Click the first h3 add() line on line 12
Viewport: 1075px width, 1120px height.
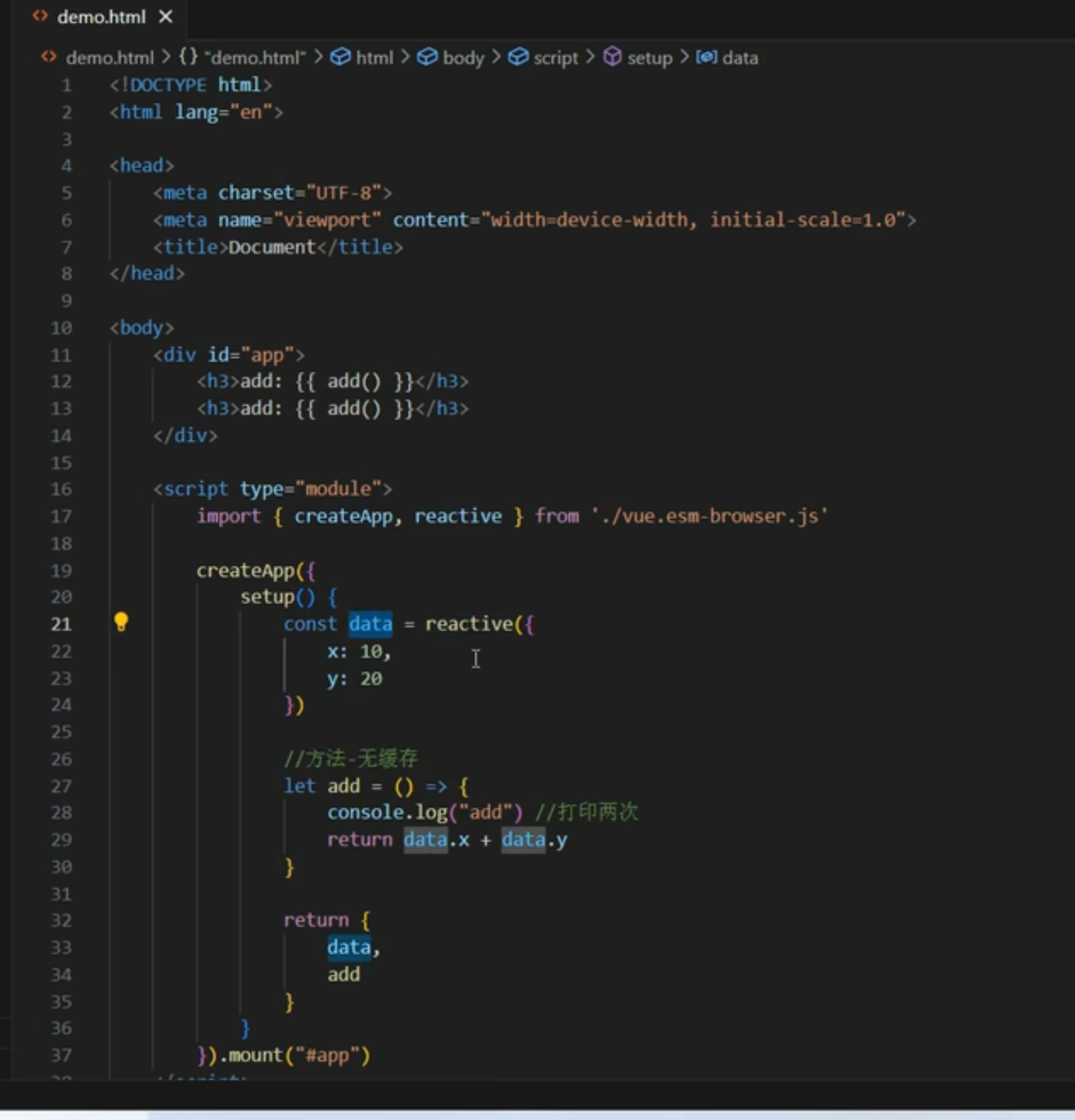[332, 381]
